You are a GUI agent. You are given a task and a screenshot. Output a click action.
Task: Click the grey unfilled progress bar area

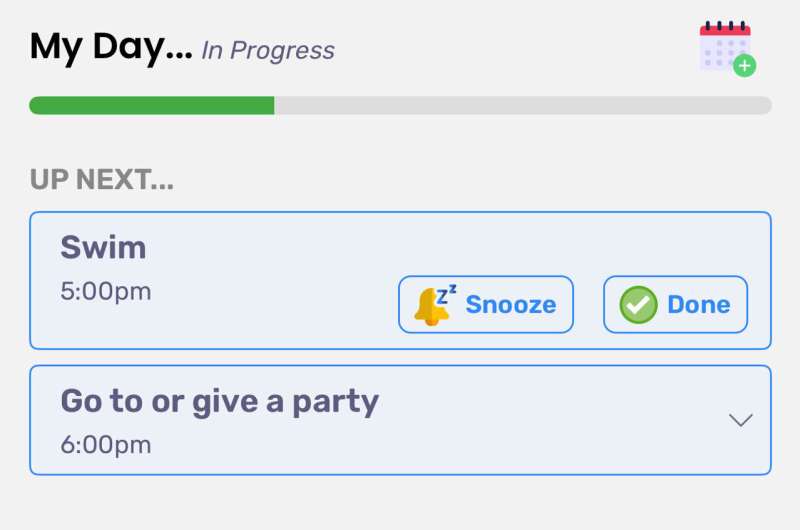click(523, 106)
